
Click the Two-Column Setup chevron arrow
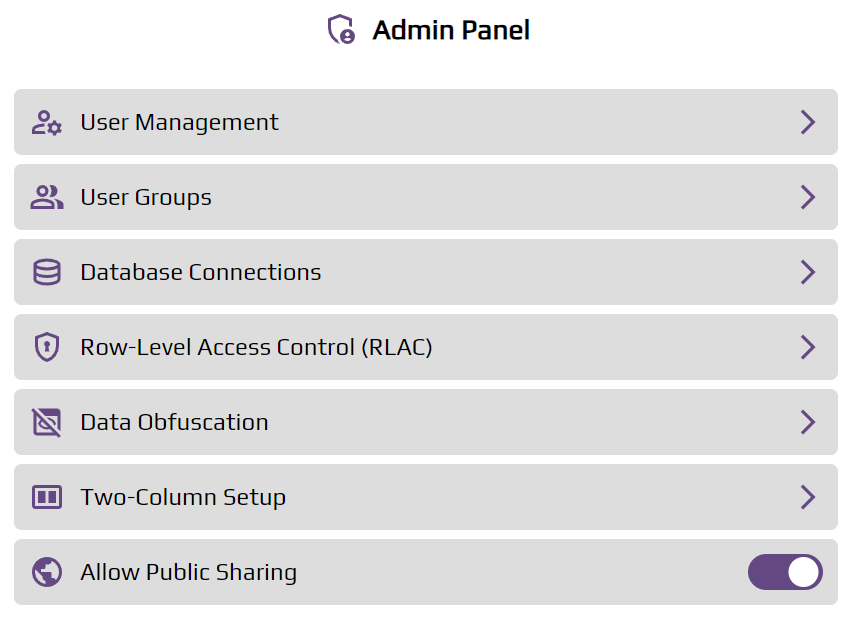808,497
